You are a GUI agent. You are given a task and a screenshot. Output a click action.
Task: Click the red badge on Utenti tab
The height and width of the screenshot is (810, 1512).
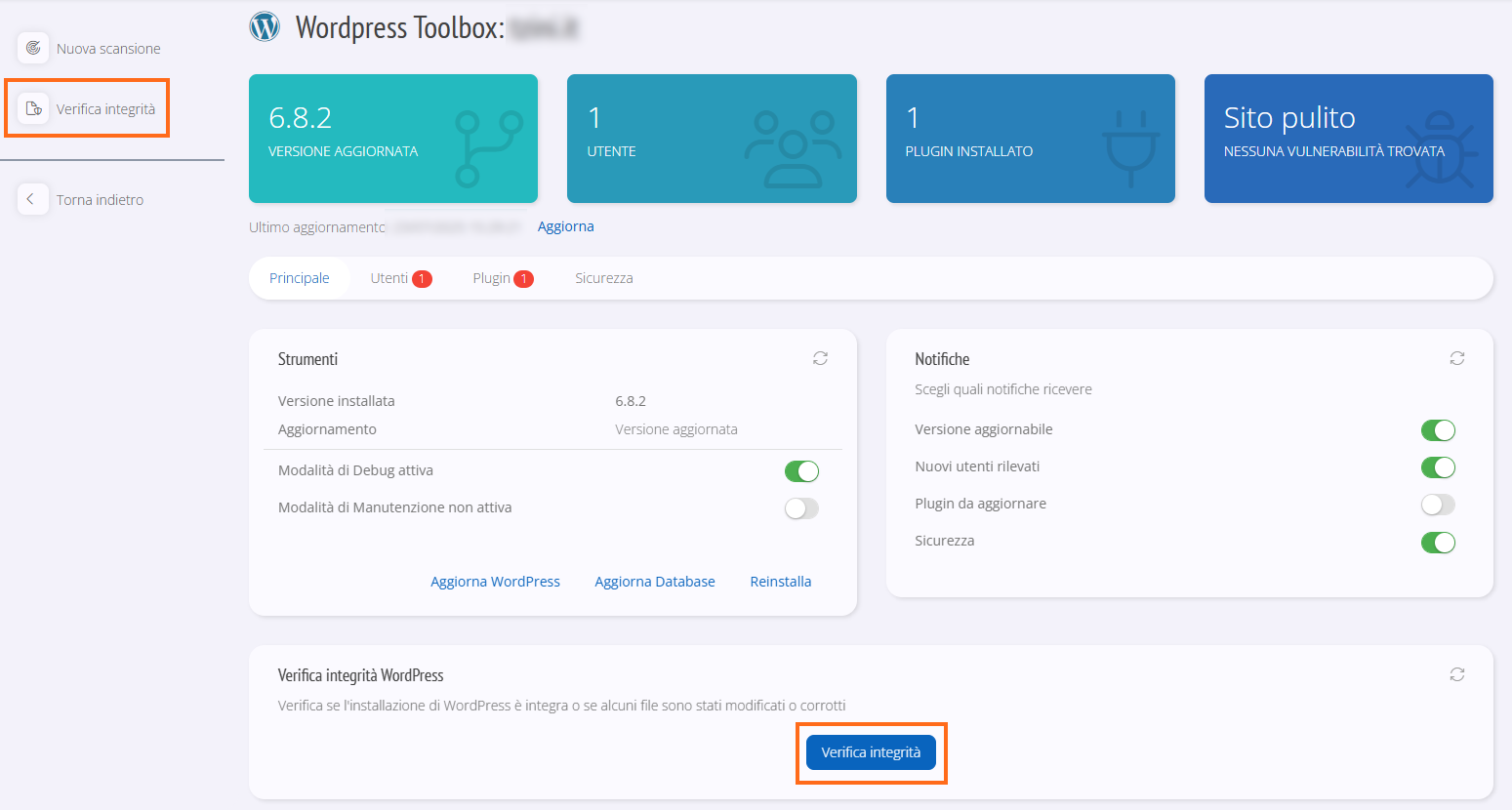[x=422, y=279]
